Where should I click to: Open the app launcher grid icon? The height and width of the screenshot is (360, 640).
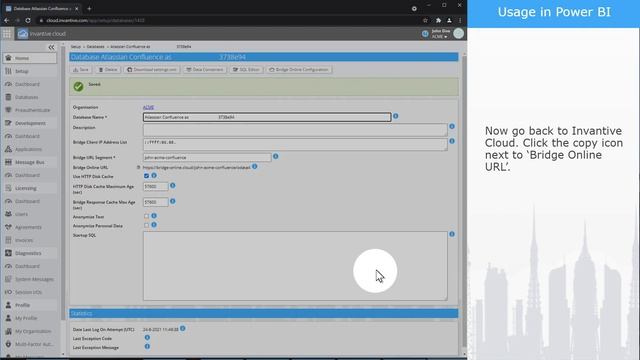[7, 34]
